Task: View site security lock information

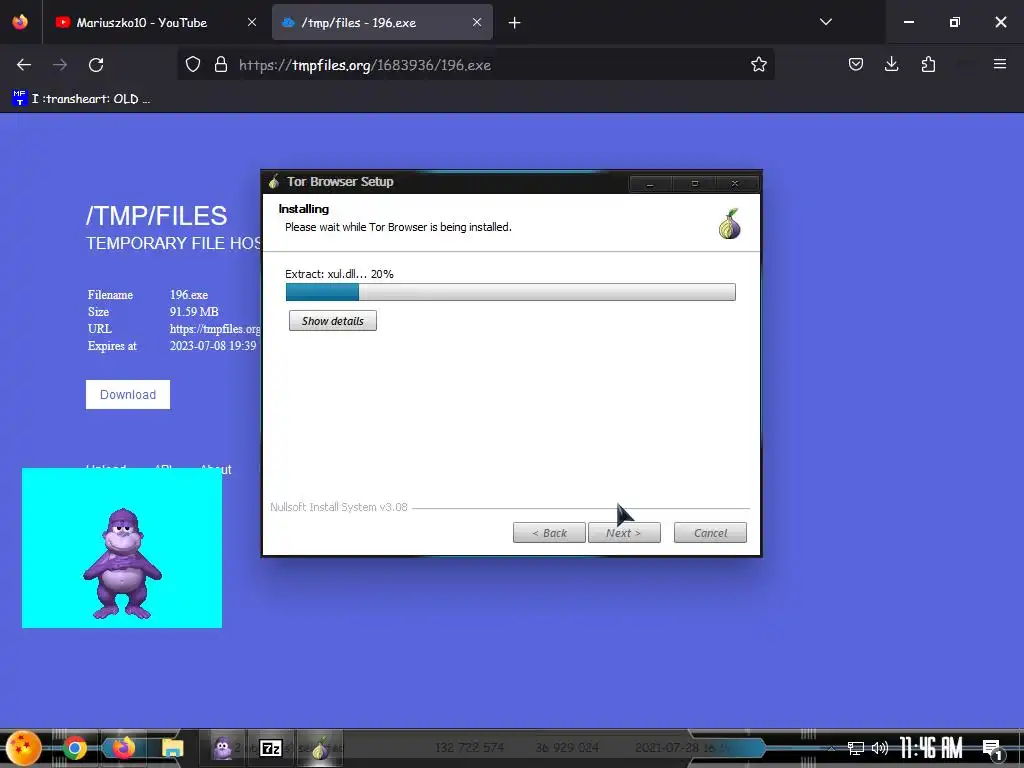Action: tap(221, 65)
